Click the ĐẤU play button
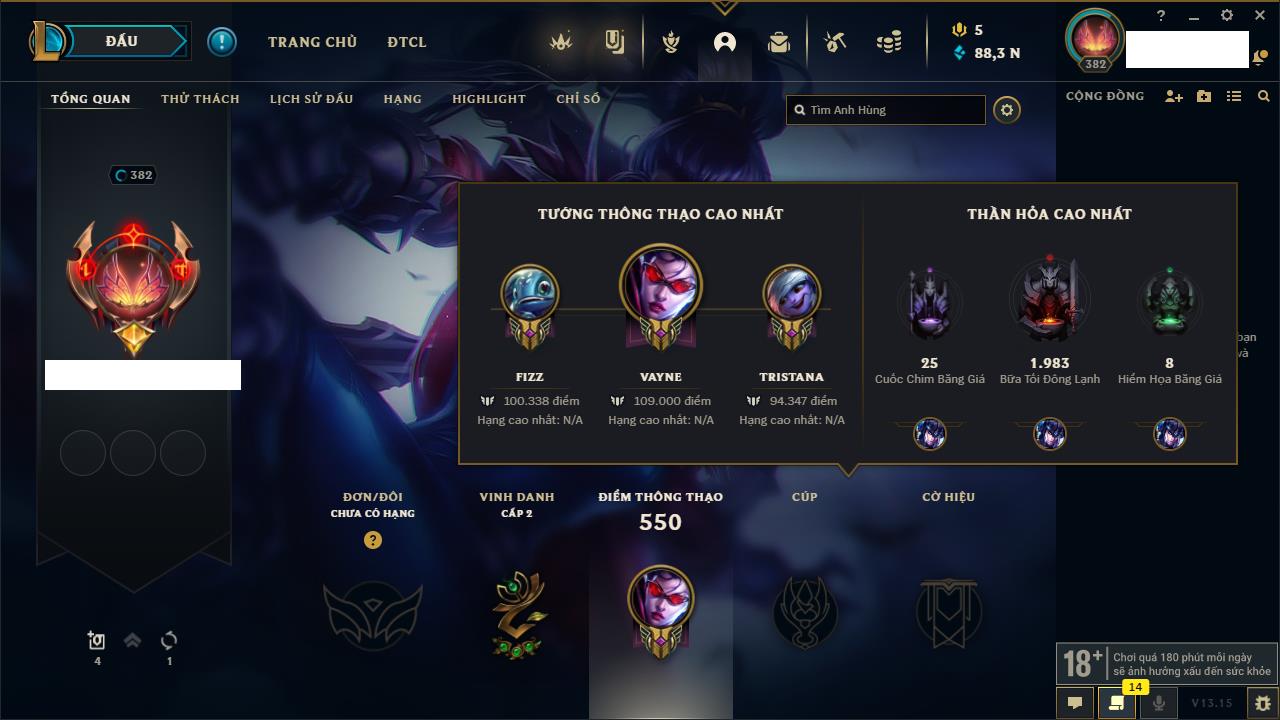This screenshot has width=1280, height=720. (x=123, y=41)
